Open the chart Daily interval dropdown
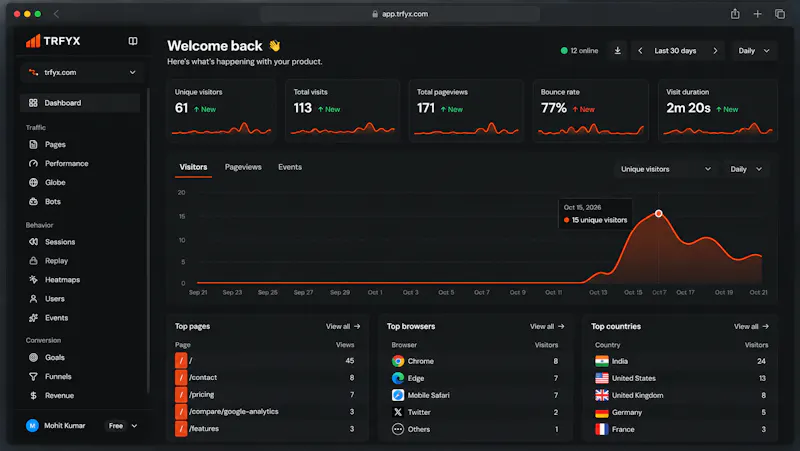Screen dimensions: 800x451 coord(746,169)
